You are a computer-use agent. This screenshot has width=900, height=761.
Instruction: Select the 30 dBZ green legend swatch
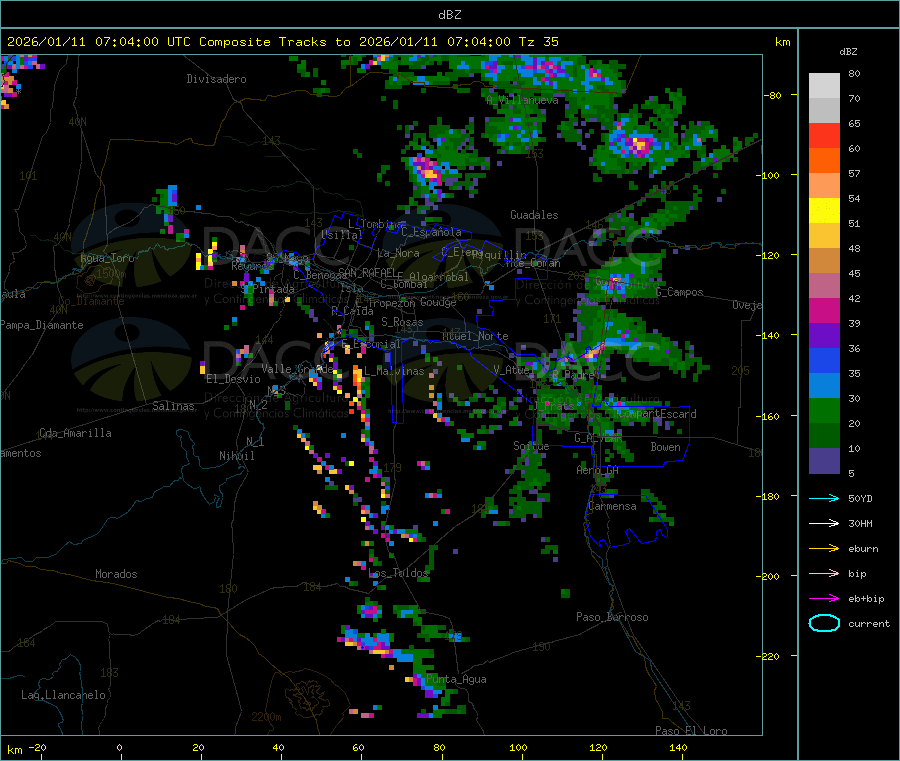[x=824, y=410]
